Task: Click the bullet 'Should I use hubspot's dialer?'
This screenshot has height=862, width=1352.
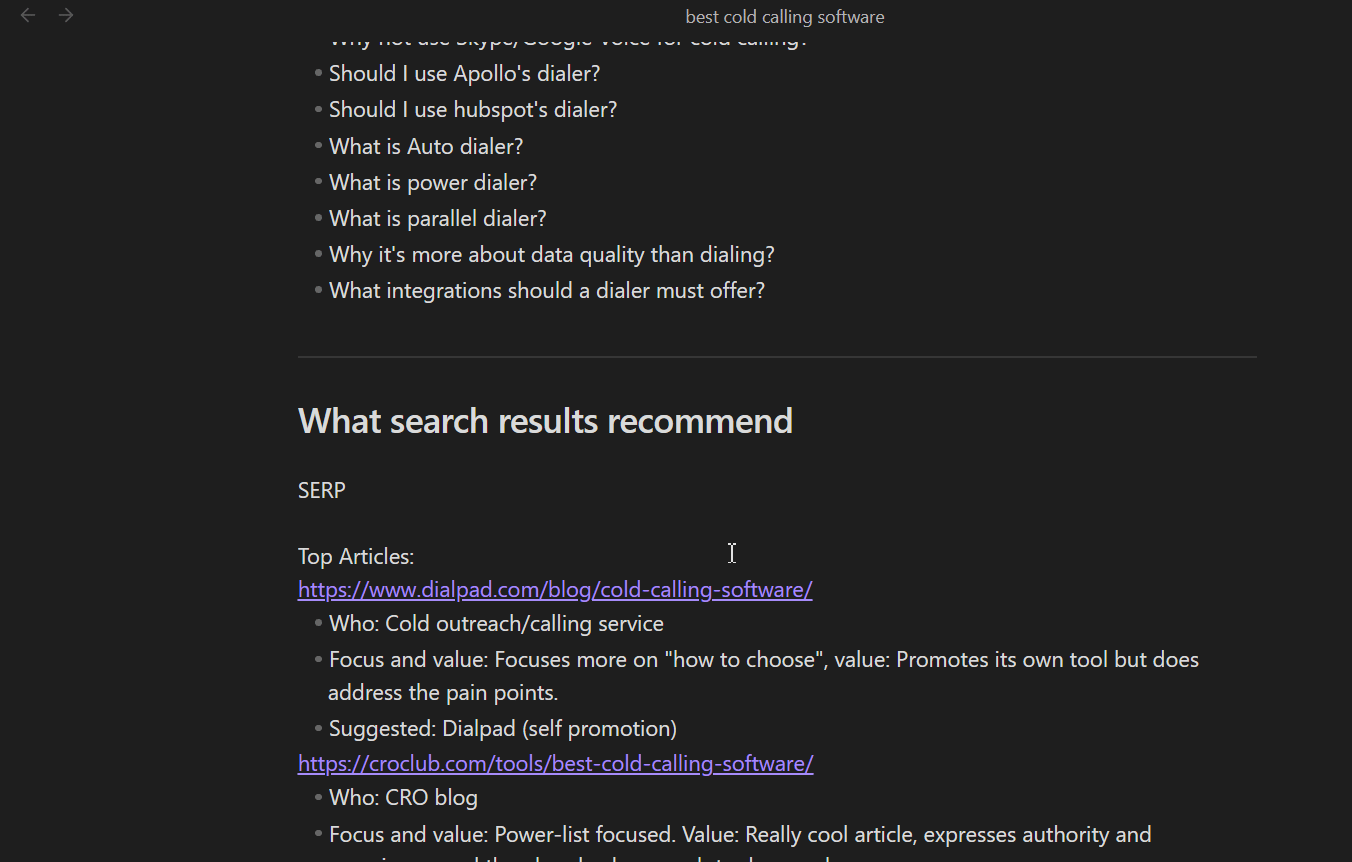Action: [x=472, y=109]
